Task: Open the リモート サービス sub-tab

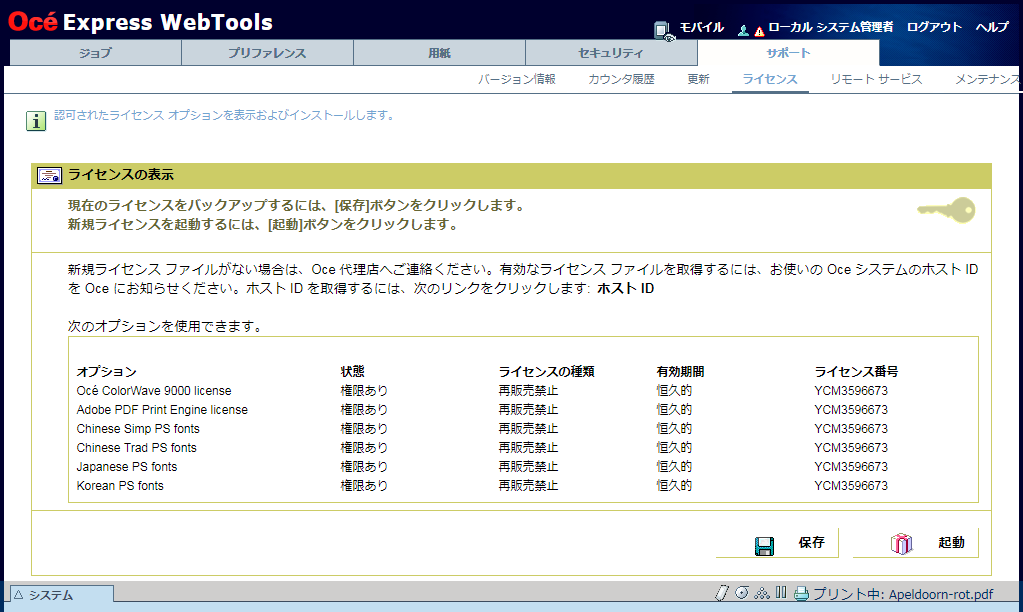Action: pyautogui.click(x=876, y=79)
